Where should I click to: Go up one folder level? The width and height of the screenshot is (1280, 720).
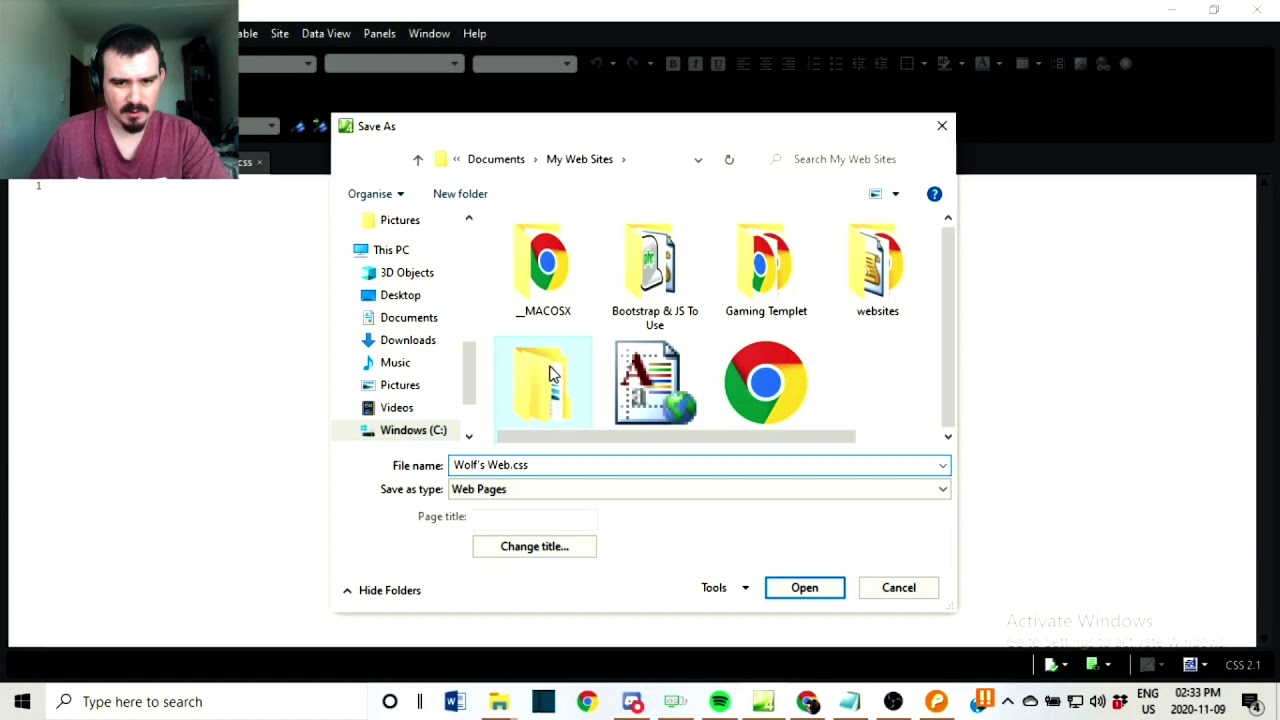click(418, 159)
